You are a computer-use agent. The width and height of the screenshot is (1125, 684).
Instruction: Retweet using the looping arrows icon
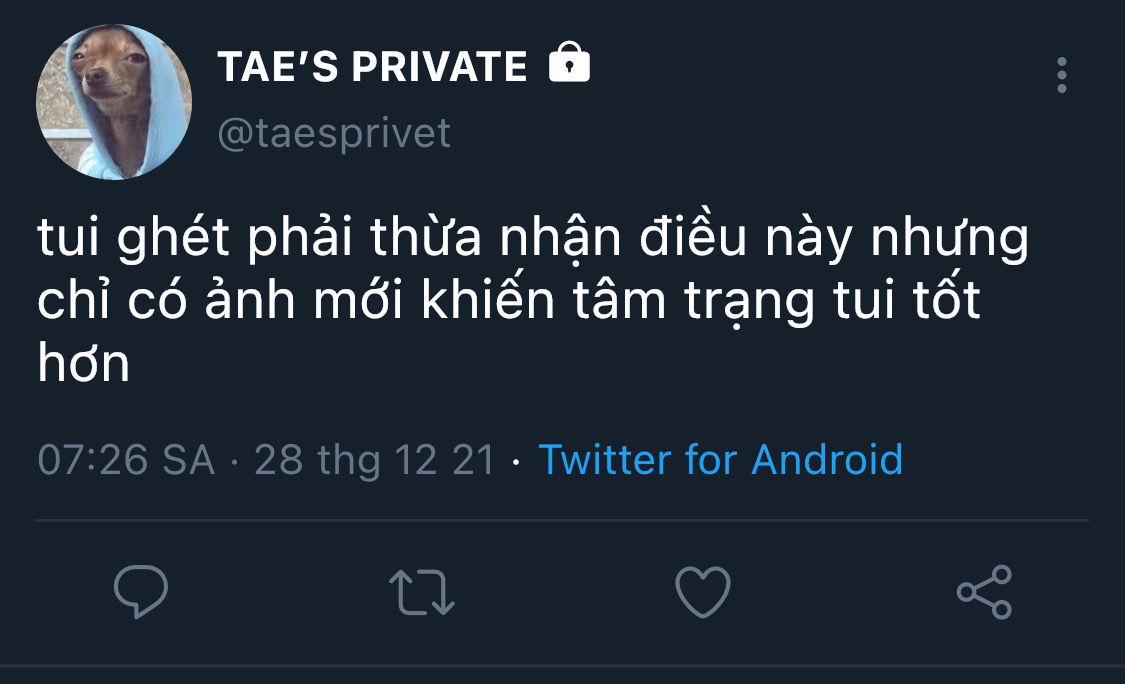(422, 592)
